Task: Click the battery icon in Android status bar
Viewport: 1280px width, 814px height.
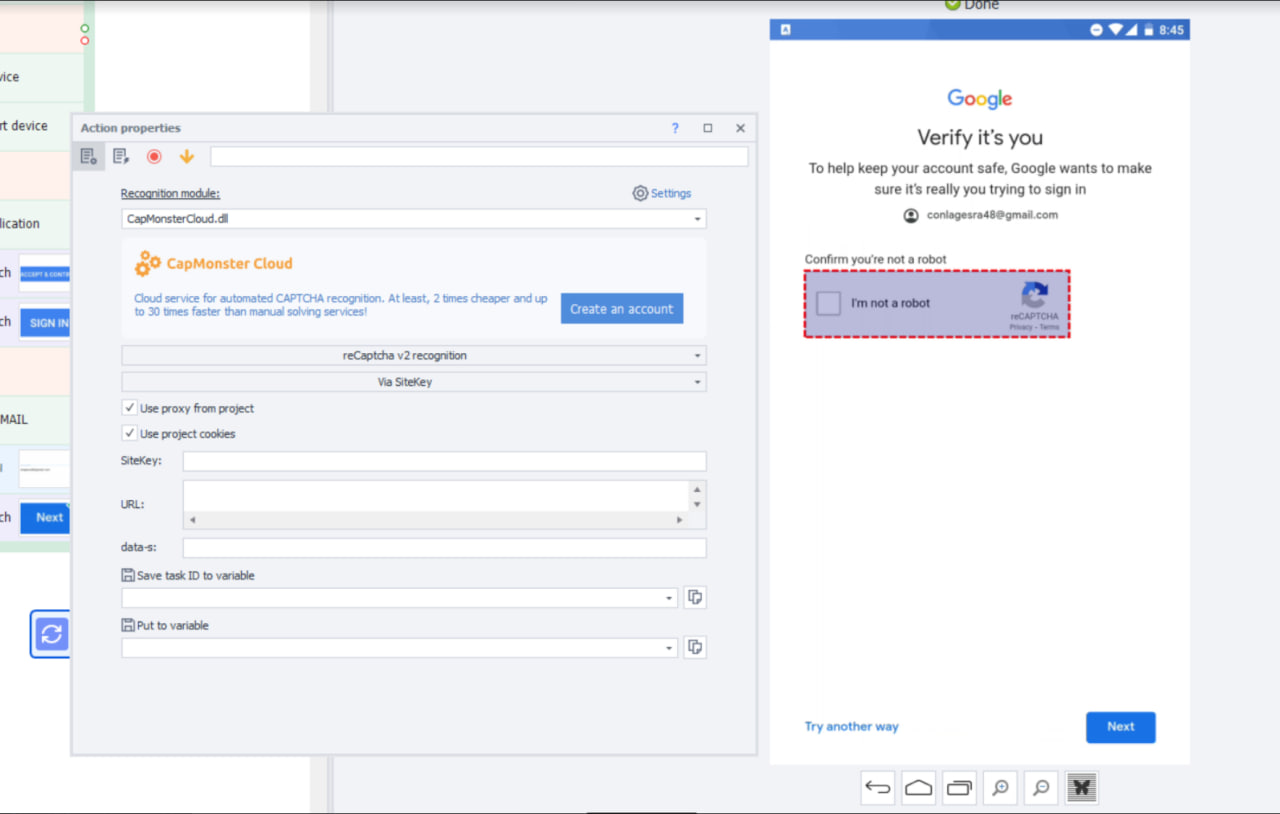Action: (1149, 30)
